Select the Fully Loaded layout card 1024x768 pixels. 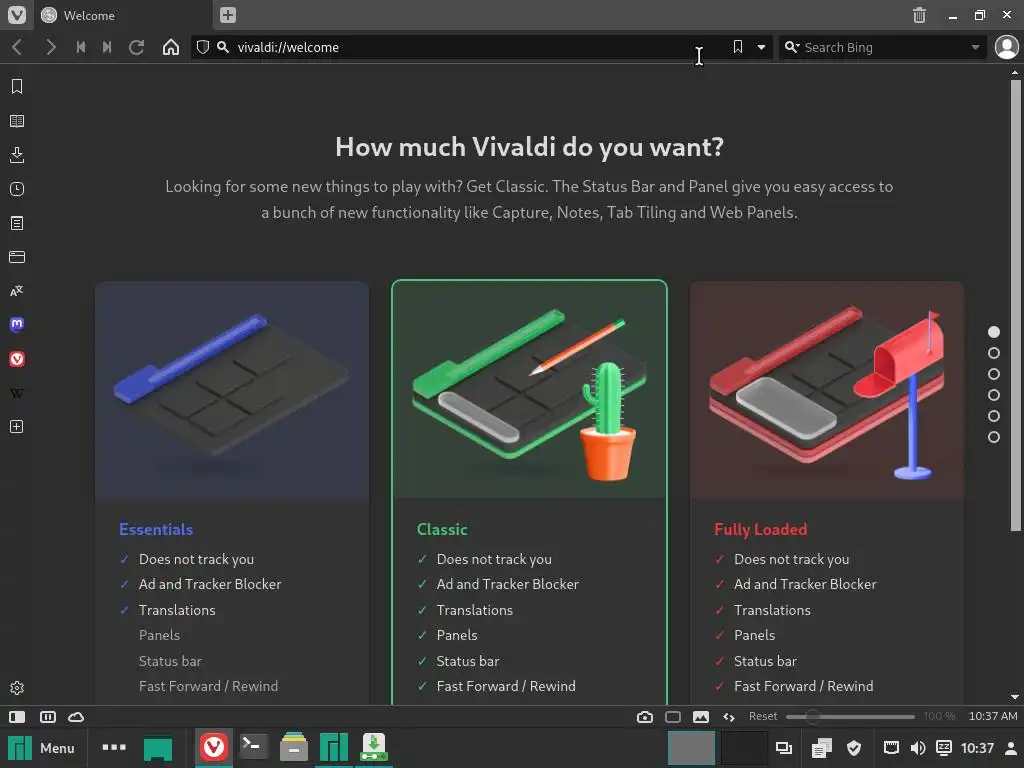coord(827,493)
